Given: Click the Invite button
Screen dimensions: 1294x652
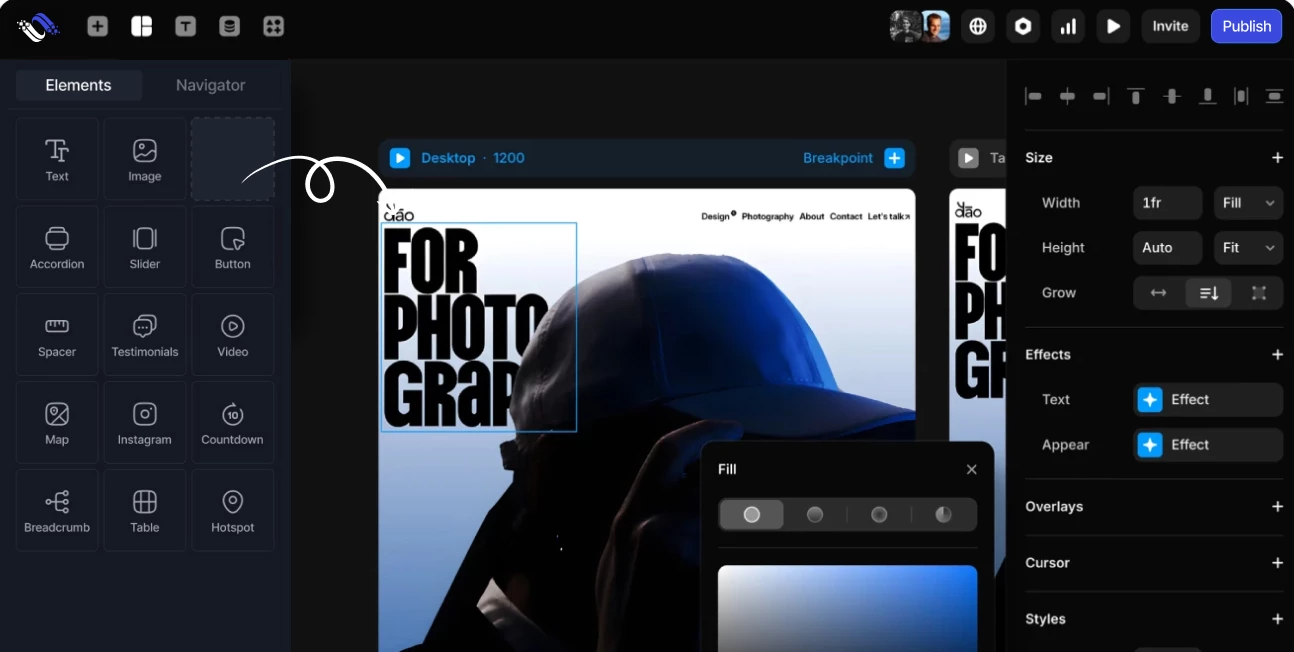Looking at the screenshot, I should pos(1170,27).
